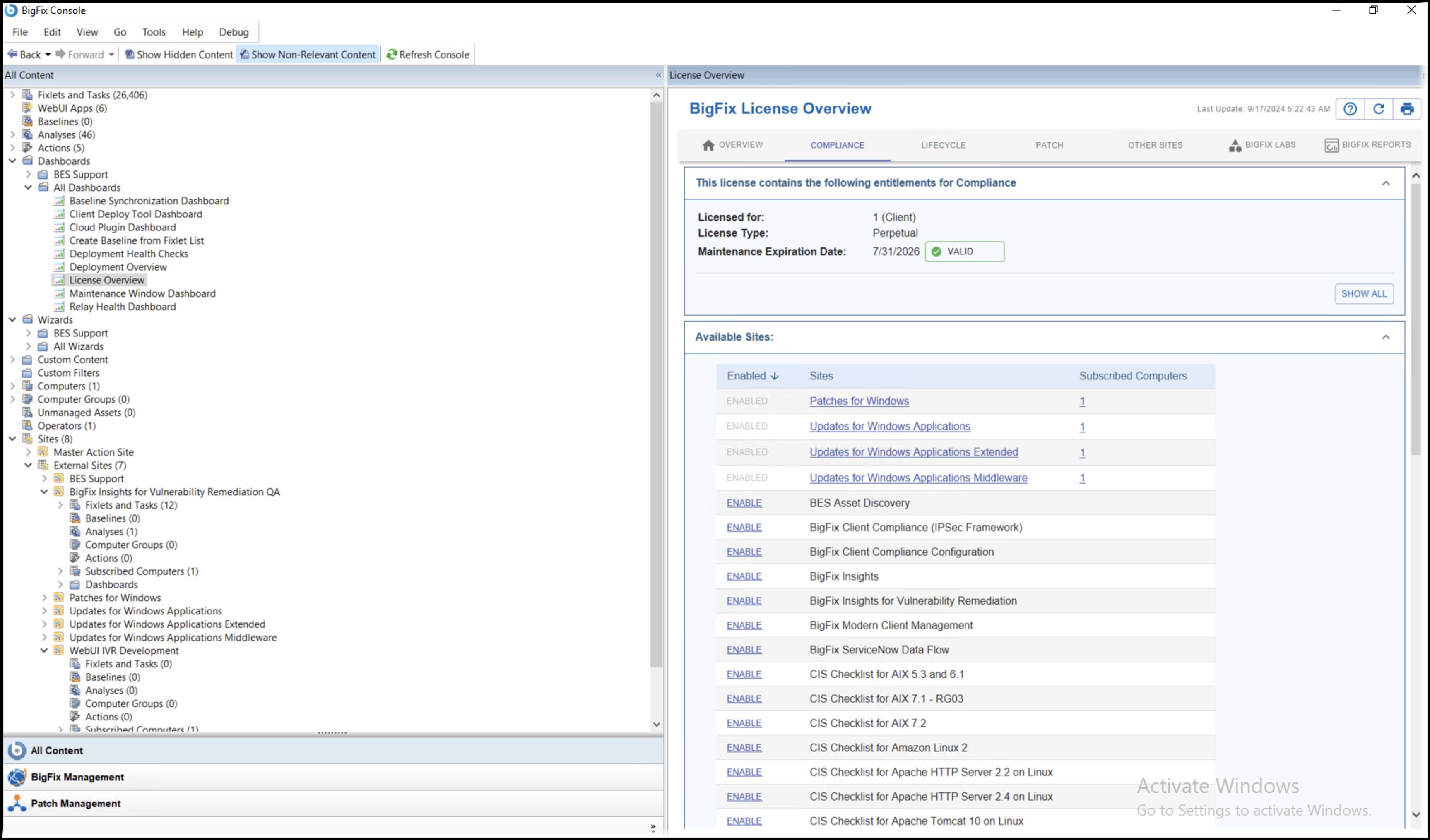The image size is (1430, 840).
Task: Expand the Patches for Windows site node
Action: (x=44, y=597)
